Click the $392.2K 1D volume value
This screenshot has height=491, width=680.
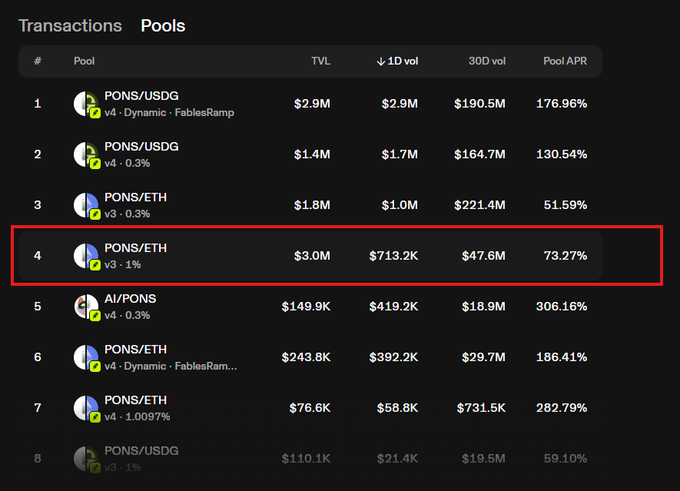click(394, 357)
